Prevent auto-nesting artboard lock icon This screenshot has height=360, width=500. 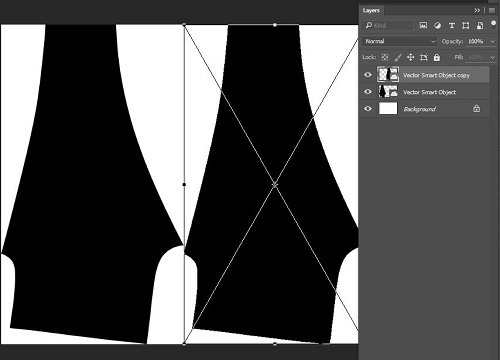point(424,57)
